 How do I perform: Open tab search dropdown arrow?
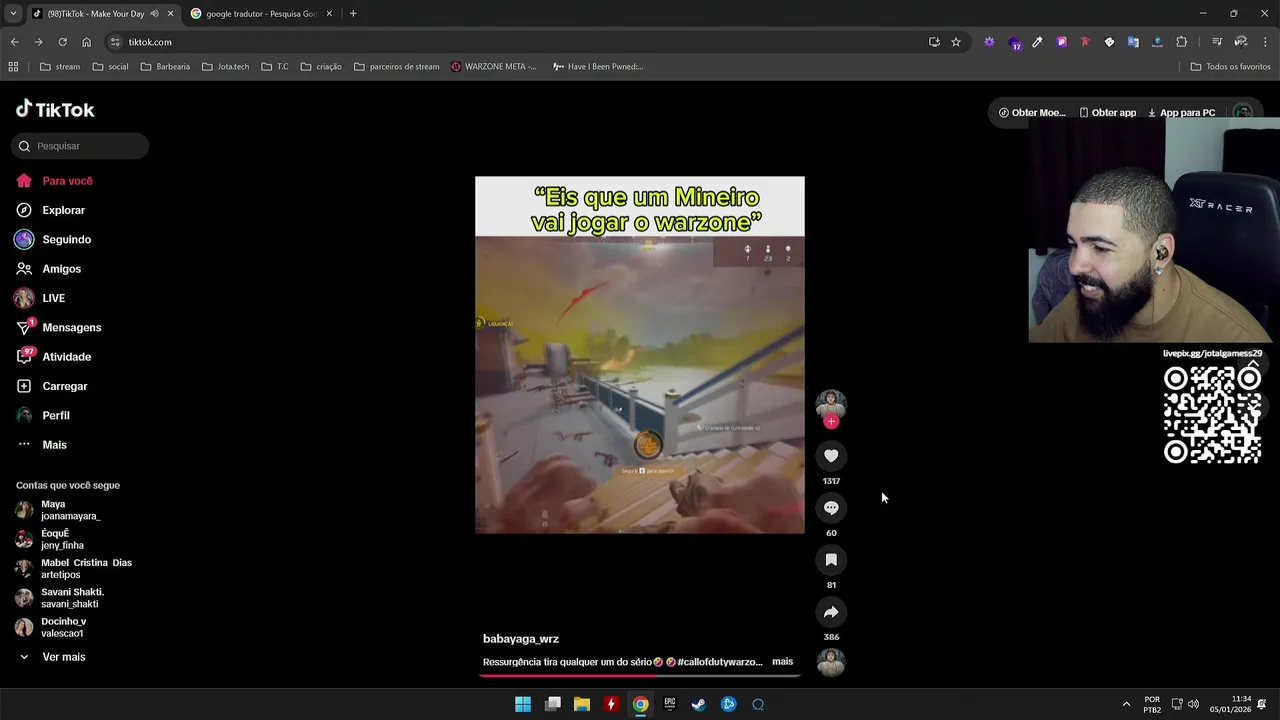13,14
